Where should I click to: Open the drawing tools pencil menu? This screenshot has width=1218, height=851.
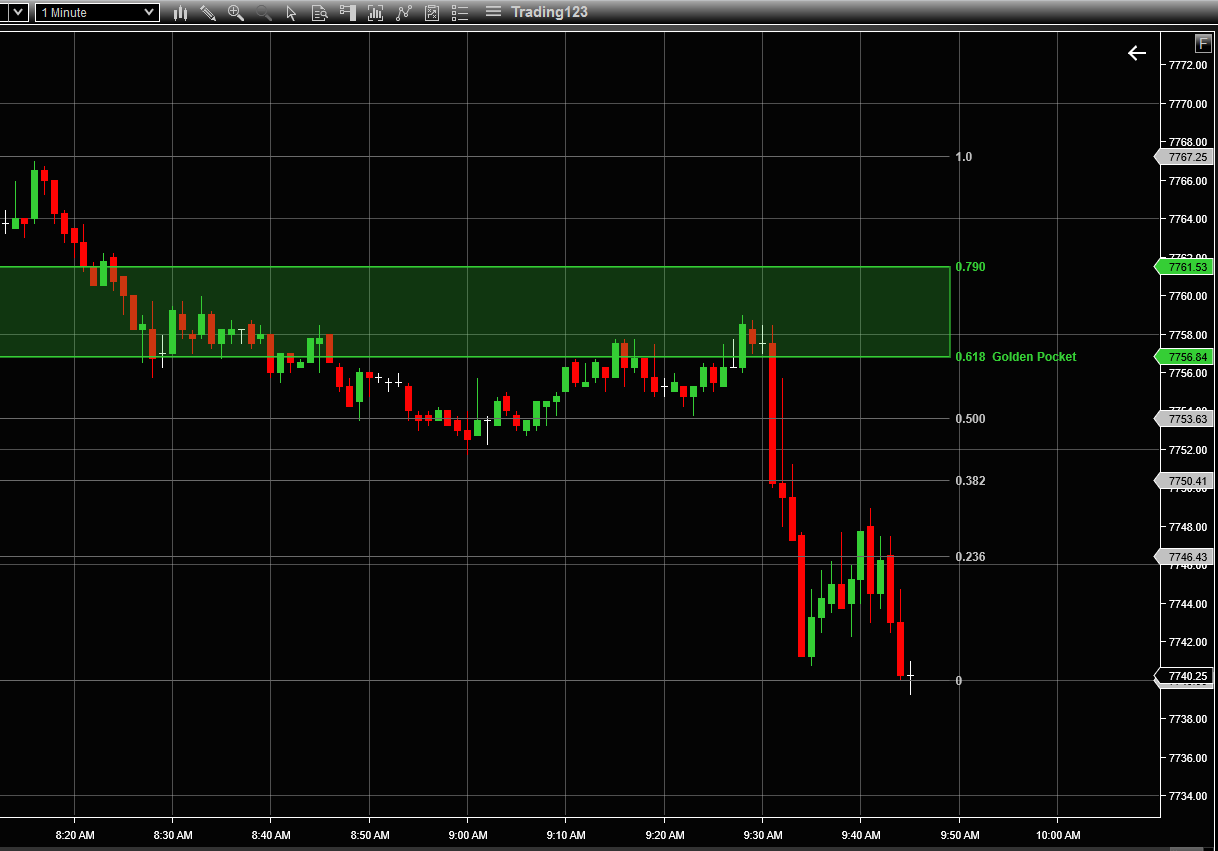208,12
